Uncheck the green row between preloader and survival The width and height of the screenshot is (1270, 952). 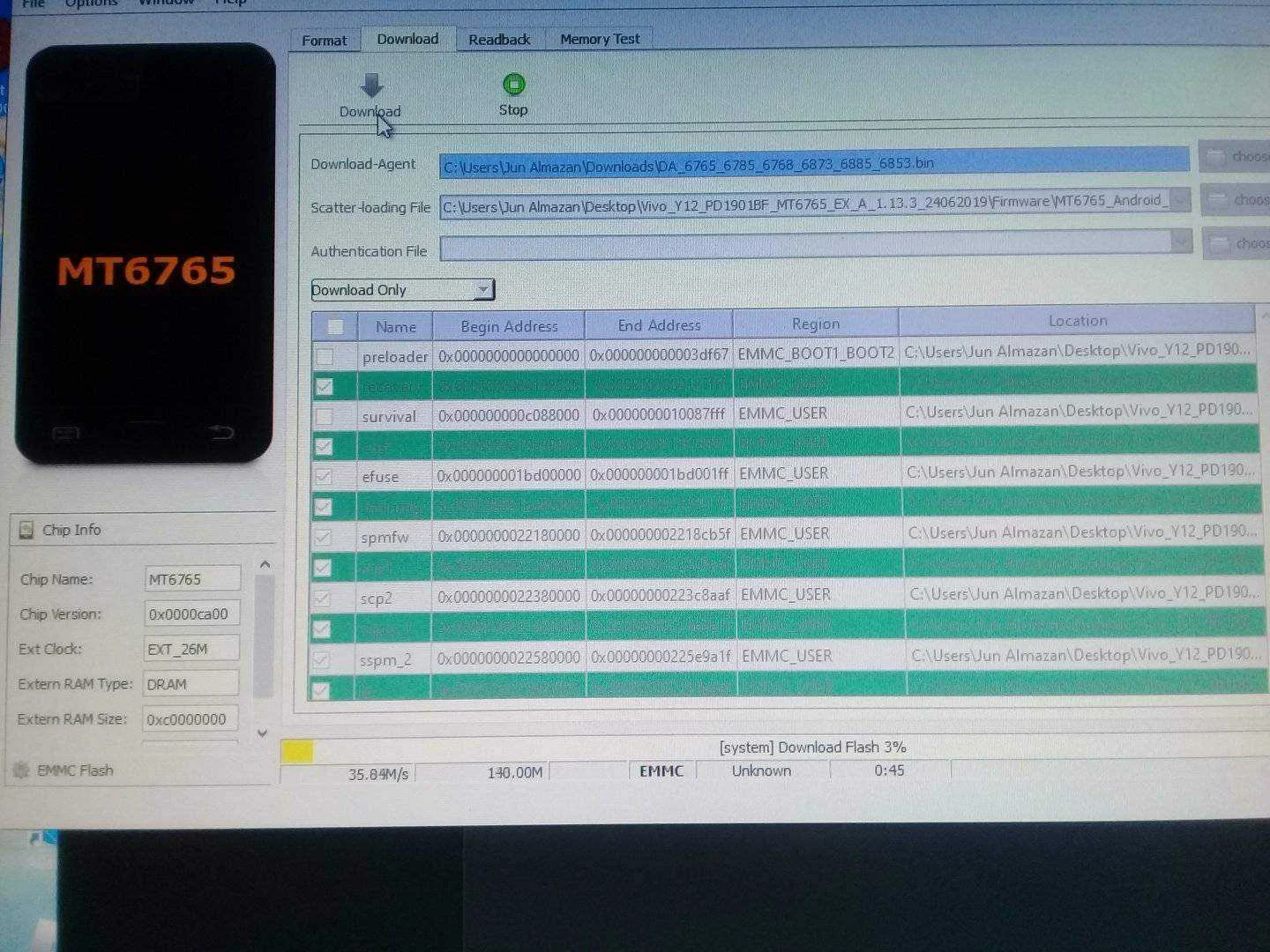coord(324,386)
